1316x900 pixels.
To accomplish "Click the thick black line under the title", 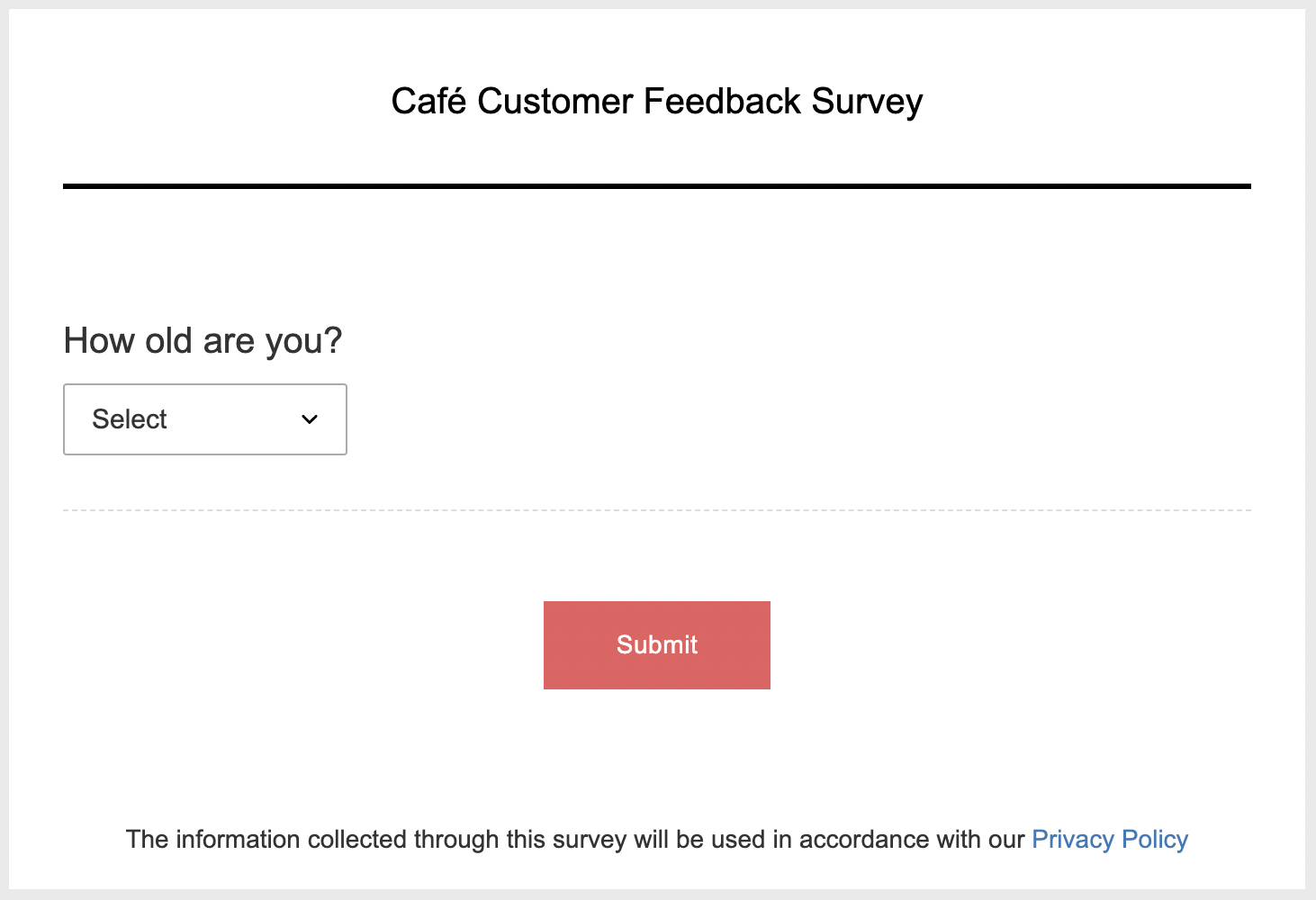I will [x=656, y=186].
